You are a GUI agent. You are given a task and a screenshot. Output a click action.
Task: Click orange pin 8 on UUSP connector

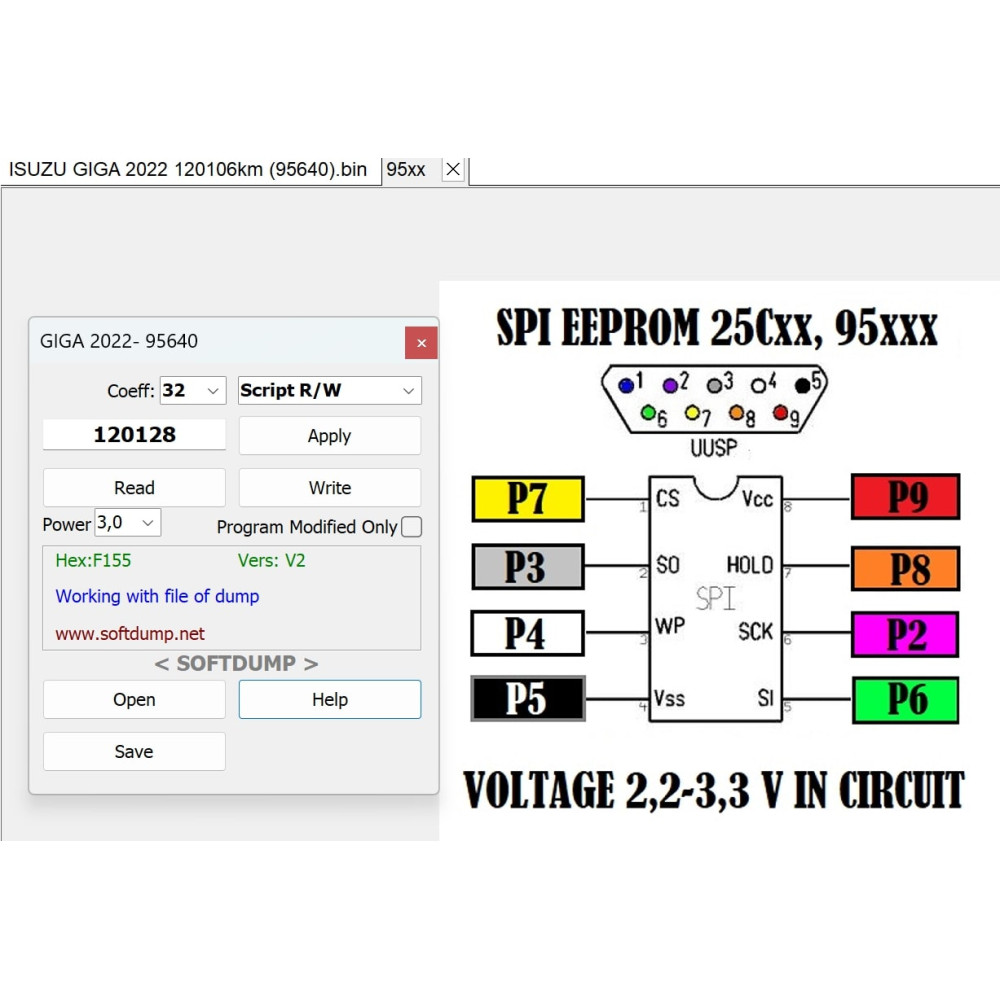737,413
